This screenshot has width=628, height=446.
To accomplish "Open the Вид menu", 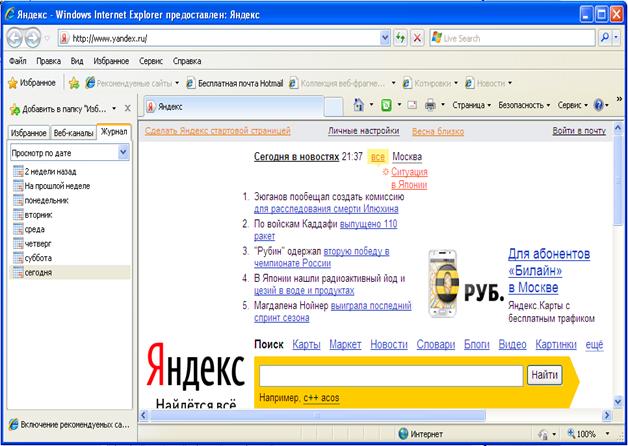I will (76, 61).
